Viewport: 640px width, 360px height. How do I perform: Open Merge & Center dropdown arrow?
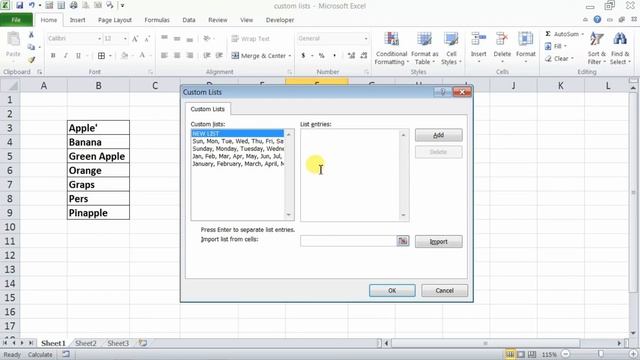coord(290,56)
